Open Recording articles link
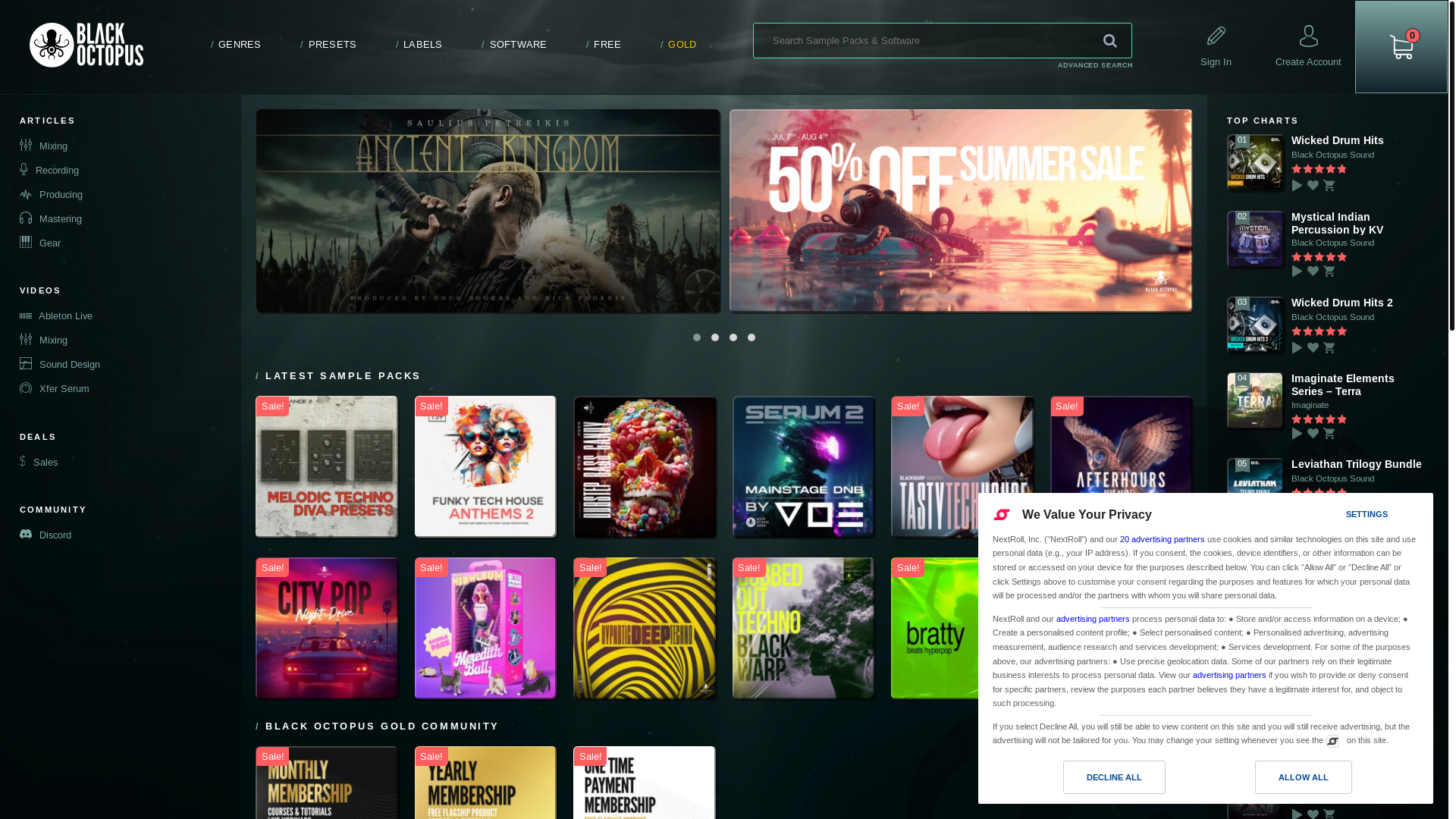 [49, 170]
